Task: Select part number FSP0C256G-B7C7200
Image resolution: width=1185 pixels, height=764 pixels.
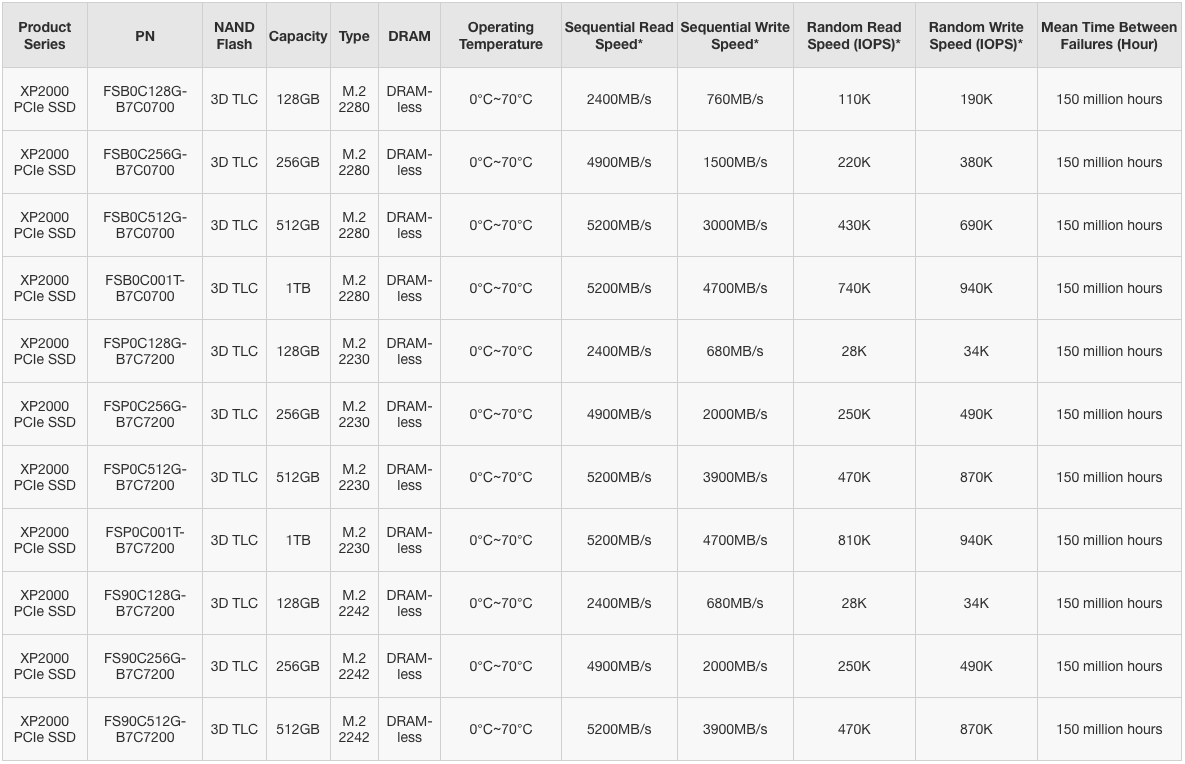Action: 145,414
